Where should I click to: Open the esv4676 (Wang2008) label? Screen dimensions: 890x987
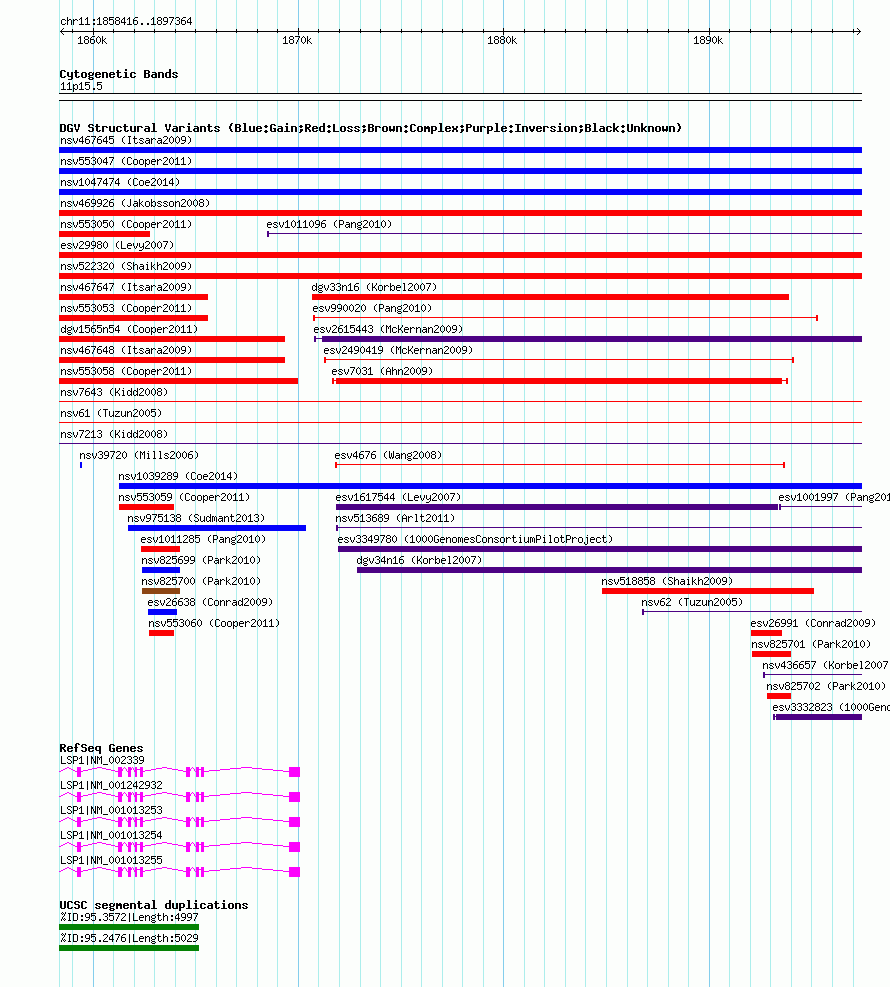[388, 455]
